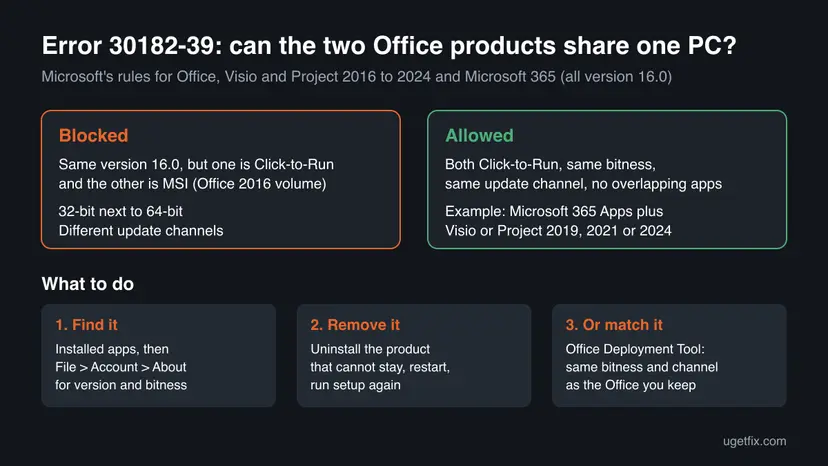The image size is (828, 466).
Task: Click the text 'Installed apps, then'
Action: click(x=112, y=349)
